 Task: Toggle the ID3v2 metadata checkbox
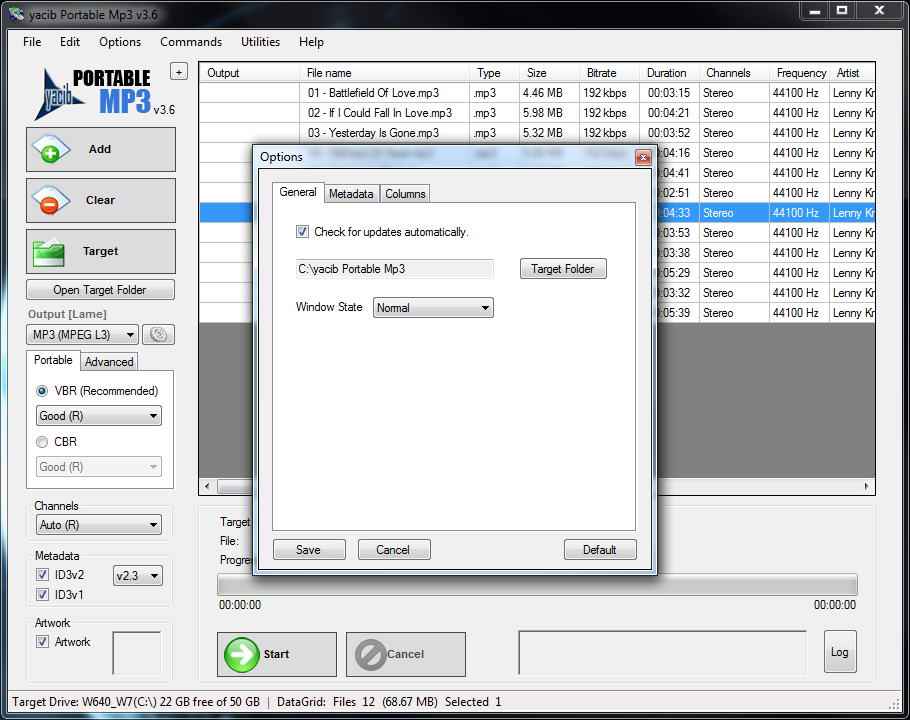pos(42,575)
